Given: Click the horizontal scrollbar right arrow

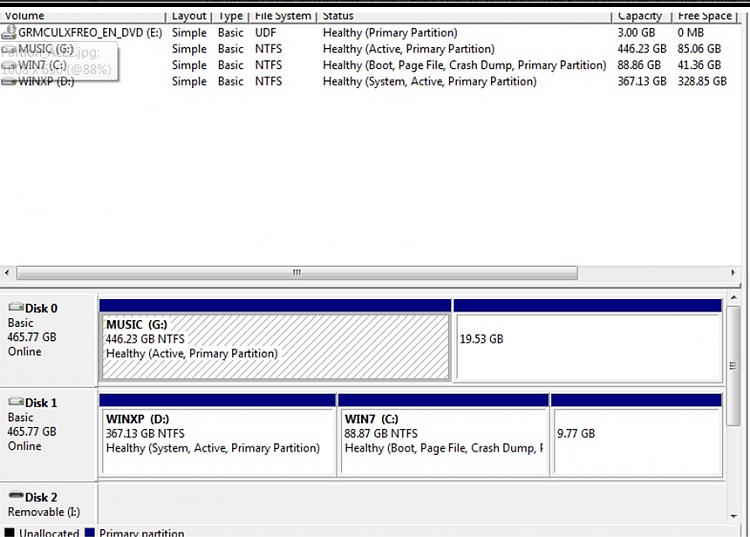Looking at the screenshot, I should tap(733, 273).
